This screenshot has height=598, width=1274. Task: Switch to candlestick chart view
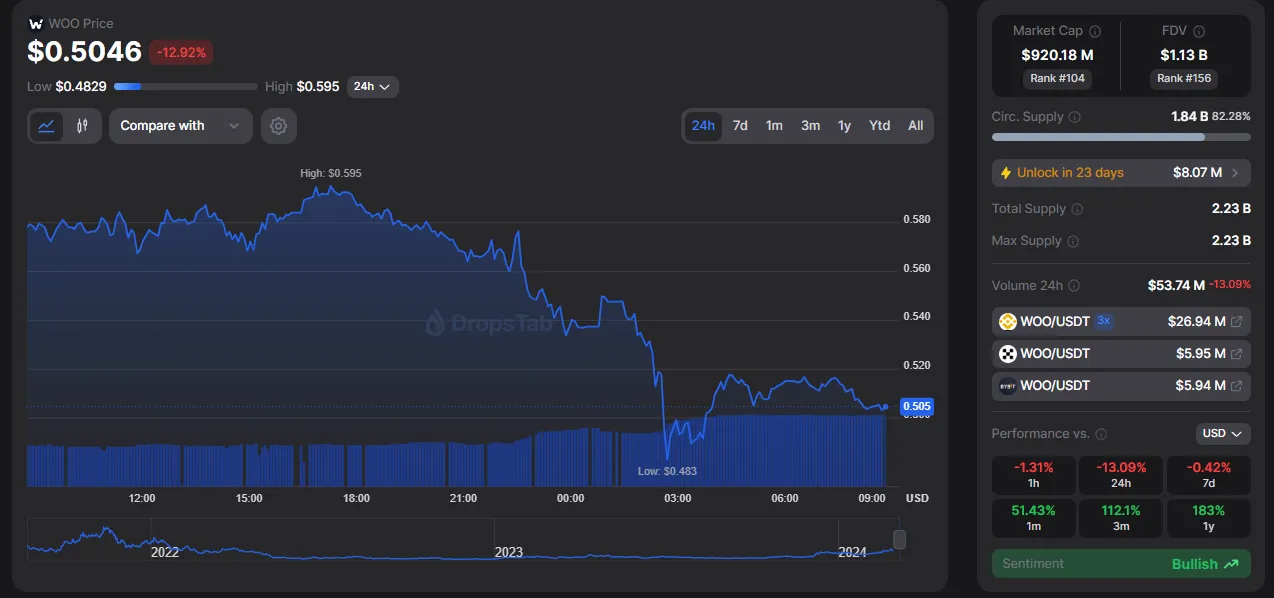82,126
